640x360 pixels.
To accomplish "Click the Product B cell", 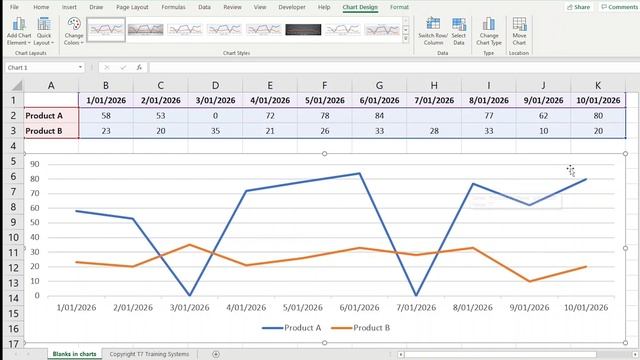I will click(x=51, y=131).
